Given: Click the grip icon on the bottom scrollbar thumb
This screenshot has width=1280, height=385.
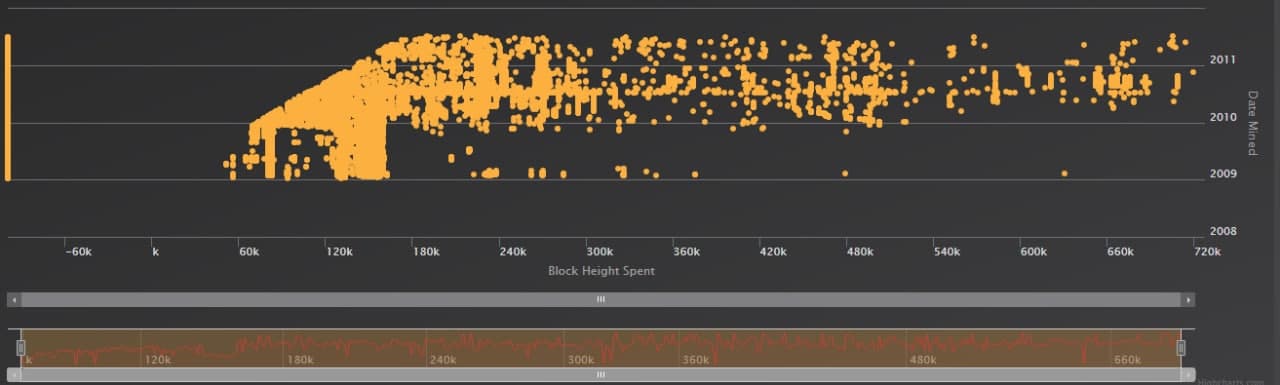Looking at the screenshot, I should (x=601, y=375).
